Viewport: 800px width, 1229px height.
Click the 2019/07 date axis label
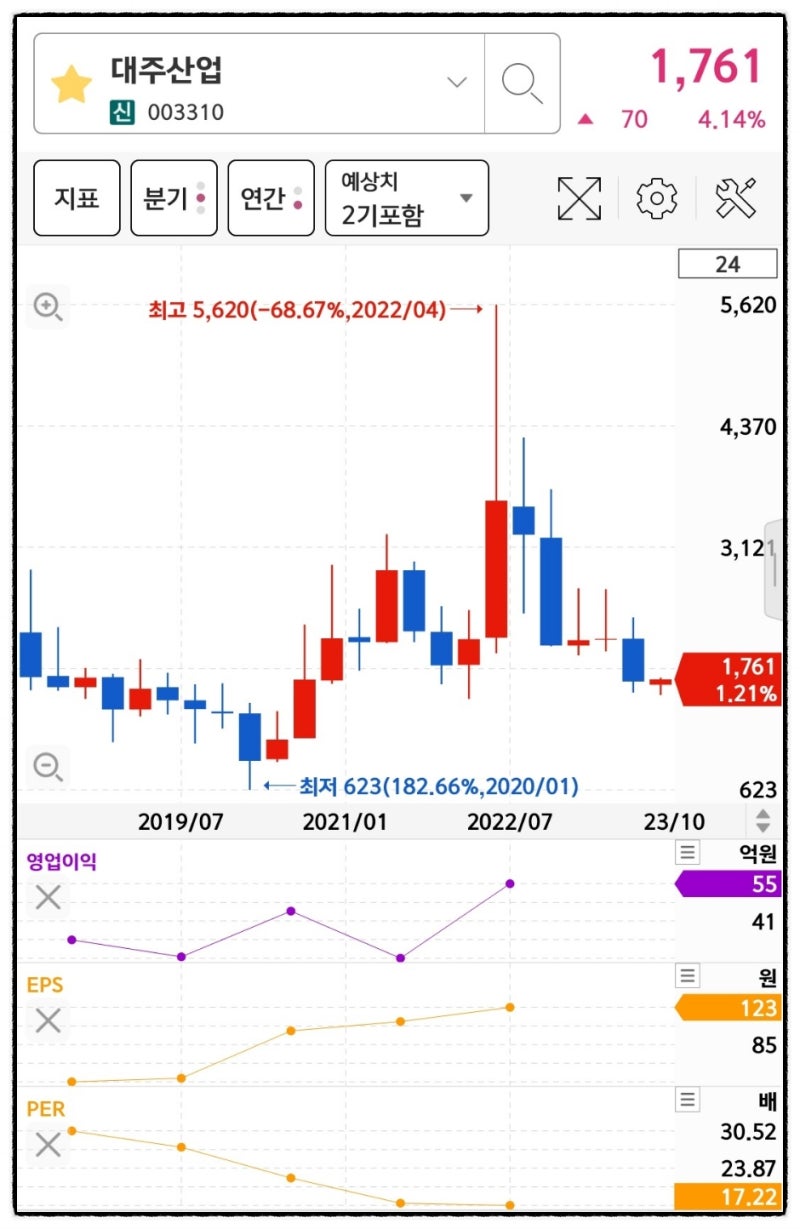[179, 822]
